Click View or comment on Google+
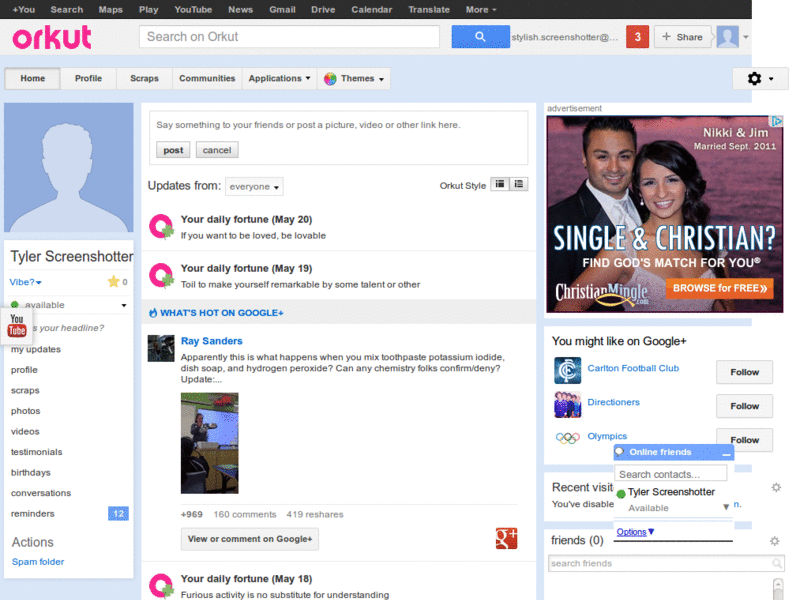 tap(249, 539)
